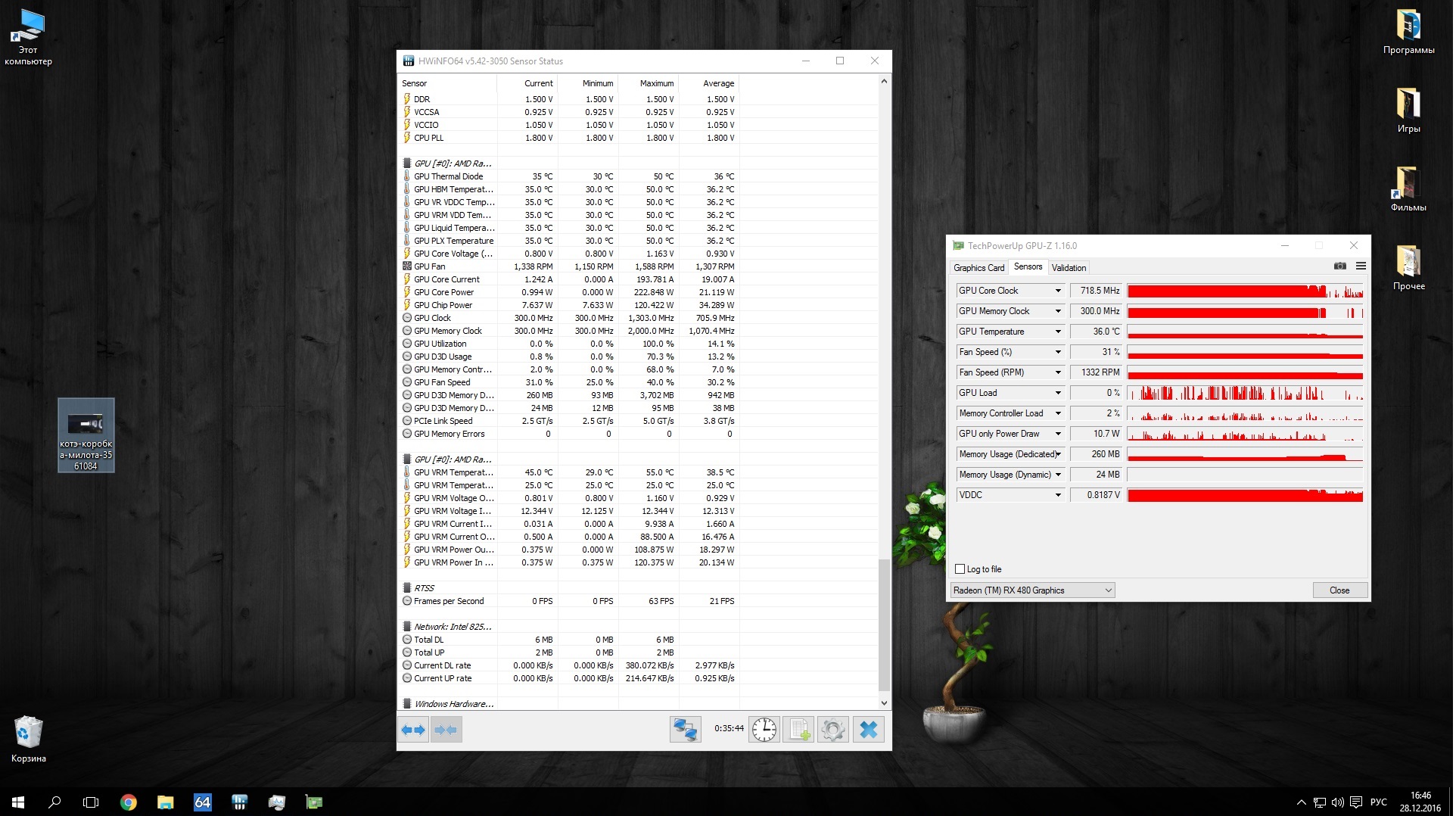Viewport: 1456px width, 816px height.
Task: Open the Этот компьютер desktop icon
Action: (x=29, y=37)
